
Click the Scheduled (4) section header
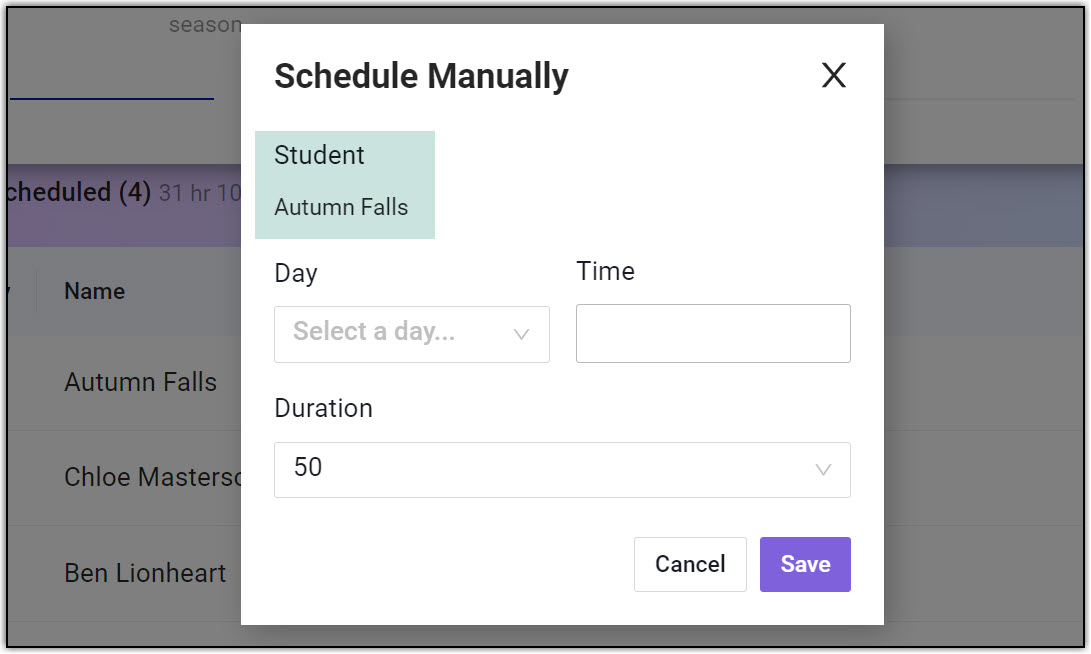pos(75,192)
